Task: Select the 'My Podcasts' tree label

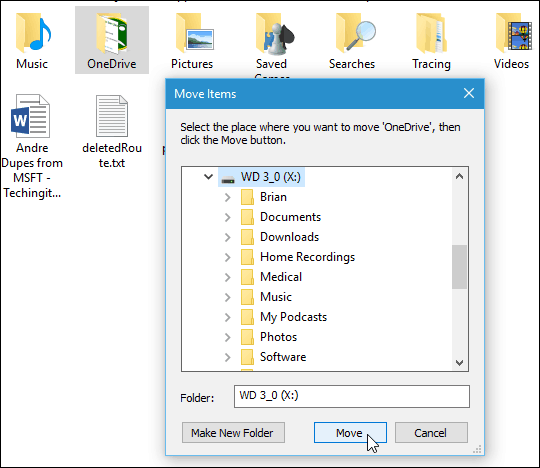Action: (x=293, y=317)
